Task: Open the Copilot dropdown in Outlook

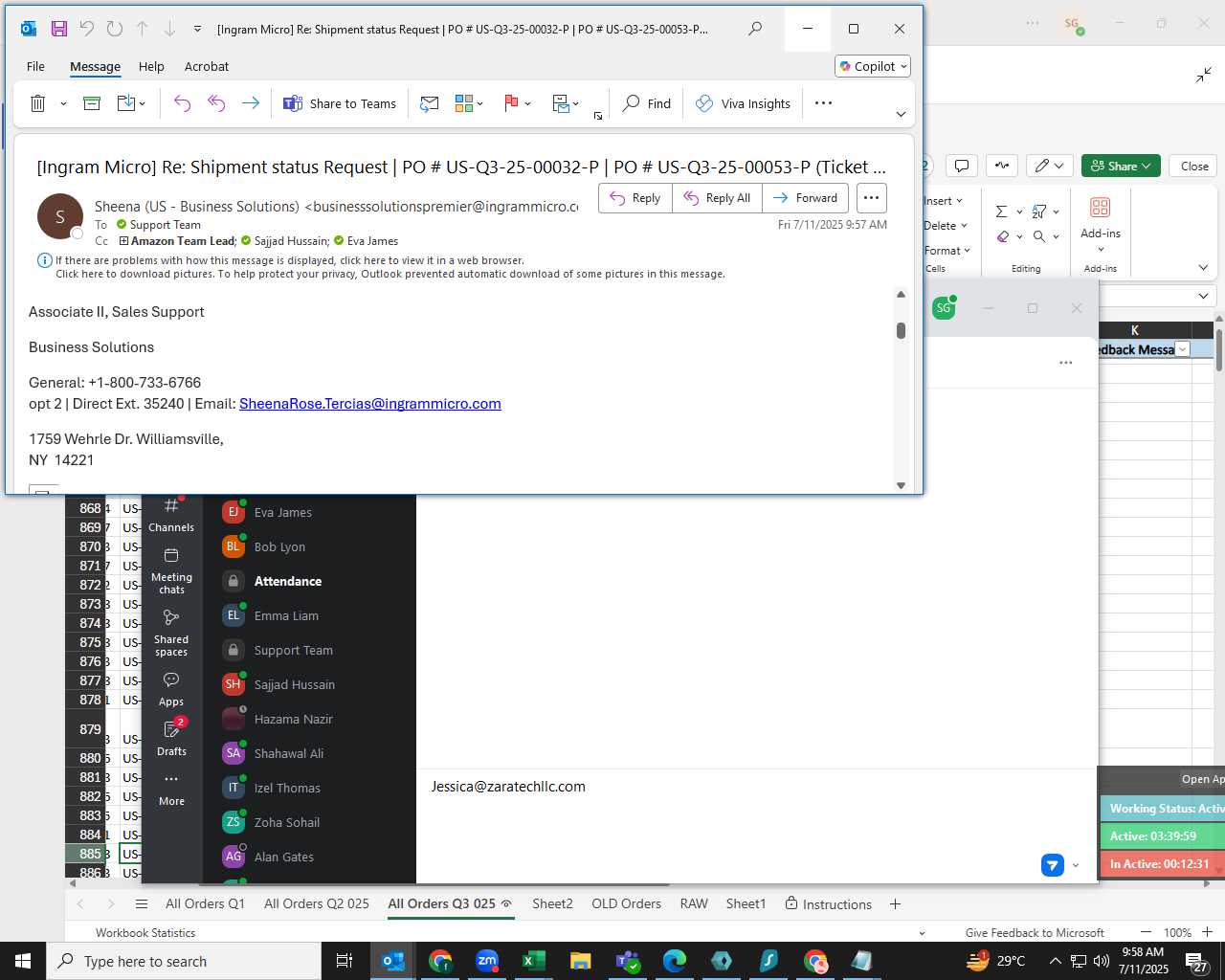Action: [x=873, y=66]
